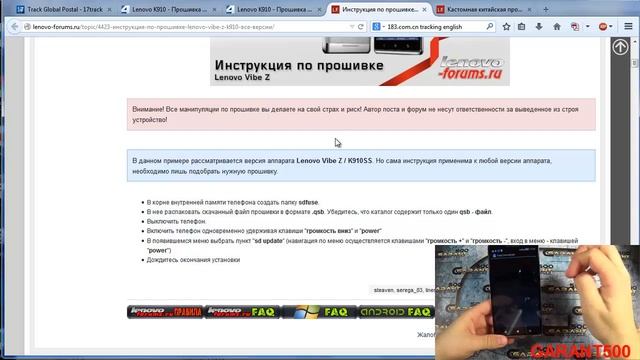Close the Инструкция по прошивке tab

424,9
